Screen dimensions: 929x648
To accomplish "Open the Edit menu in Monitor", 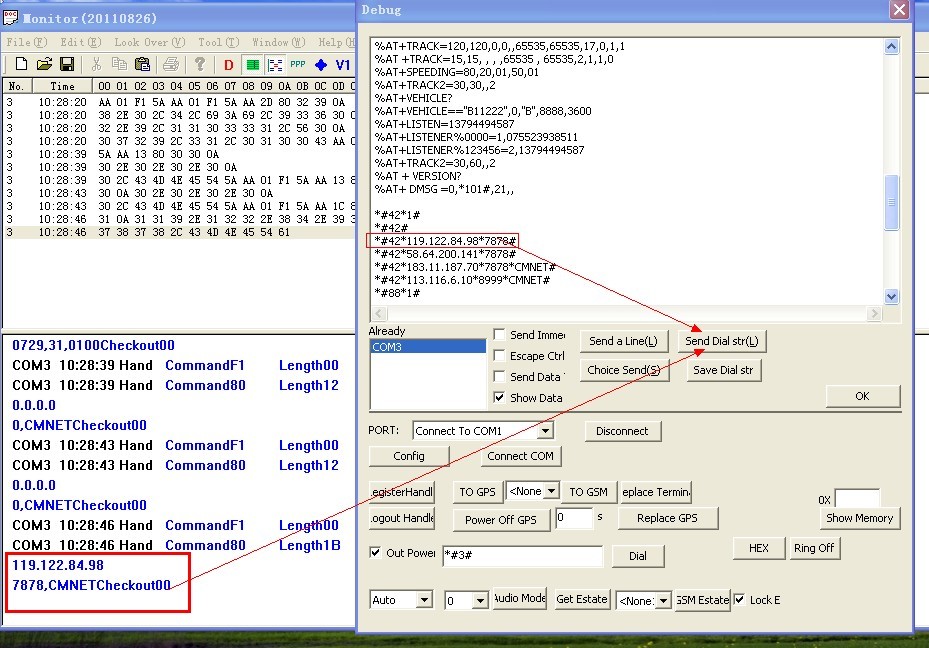I will point(81,42).
